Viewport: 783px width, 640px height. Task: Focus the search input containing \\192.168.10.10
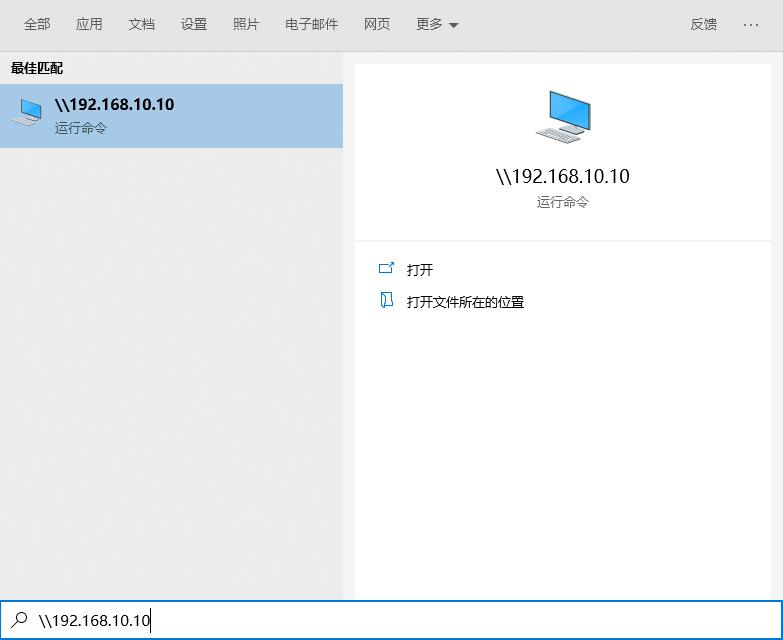coord(392,620)
